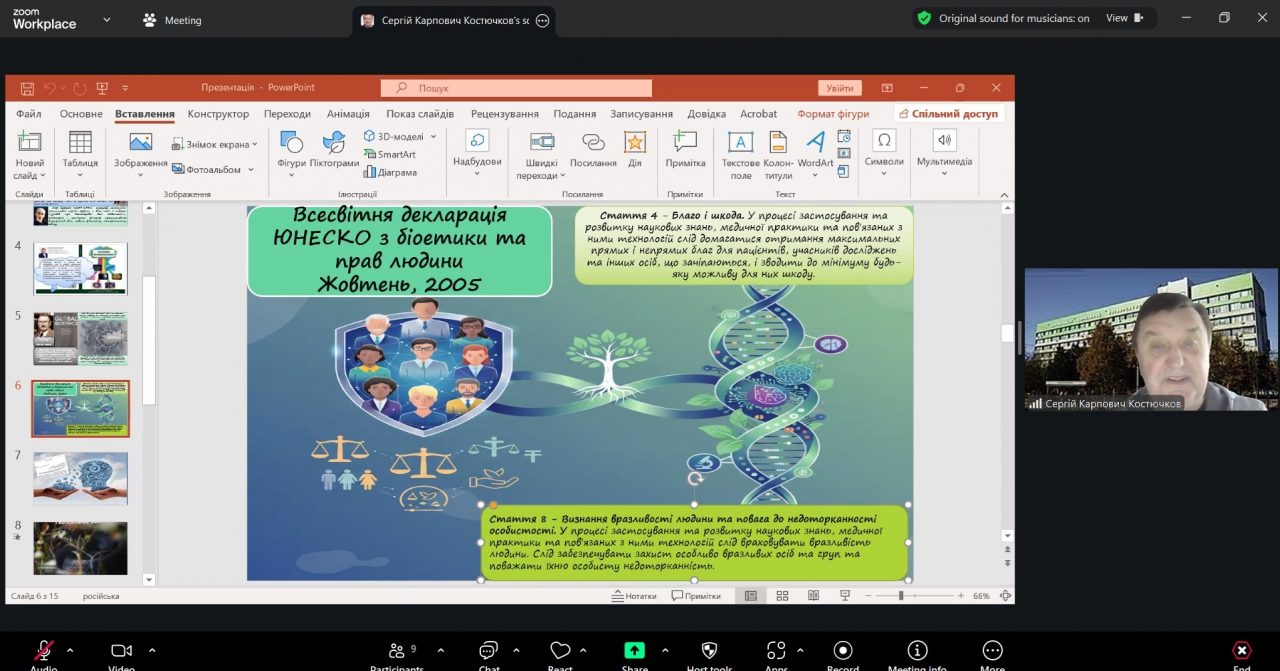Toggle Original sound for musicians

[x=1003, y=18]
